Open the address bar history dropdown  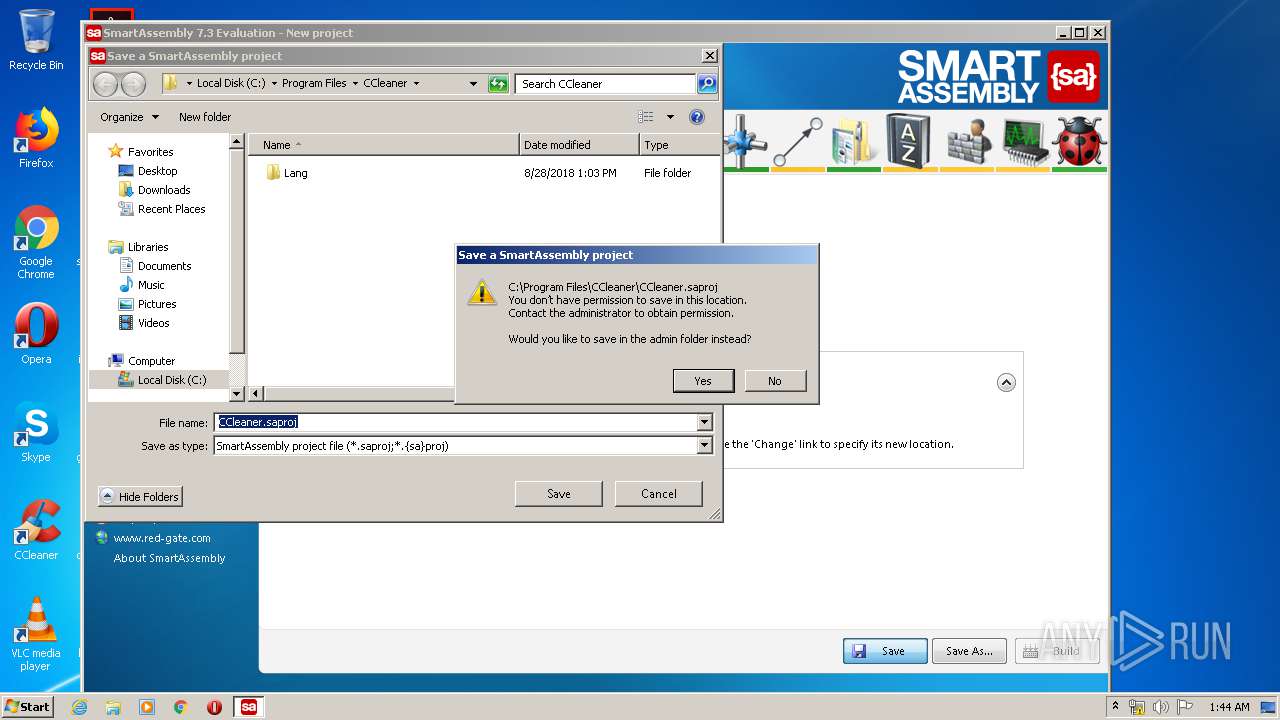[473, 84]
